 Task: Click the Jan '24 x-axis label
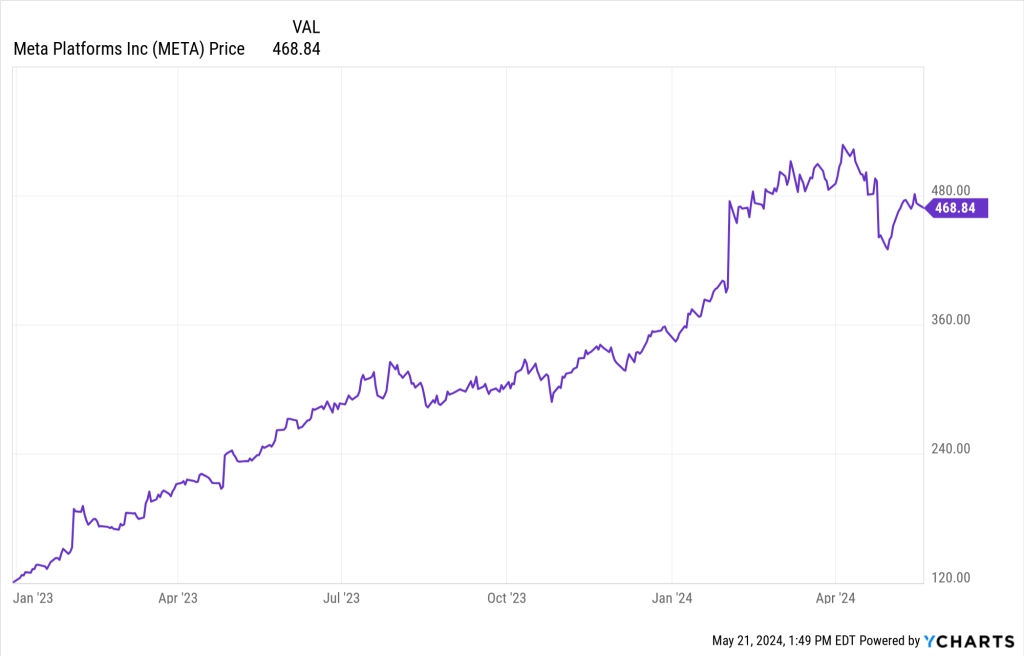671,598
